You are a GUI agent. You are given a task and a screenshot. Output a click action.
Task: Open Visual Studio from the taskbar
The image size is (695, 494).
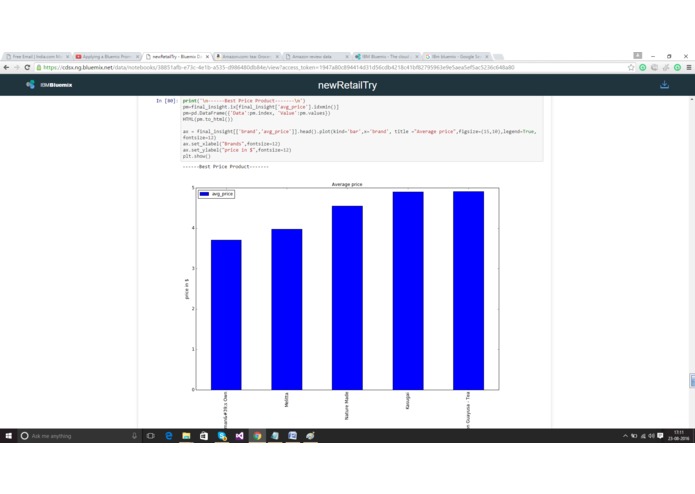point(239,436)
